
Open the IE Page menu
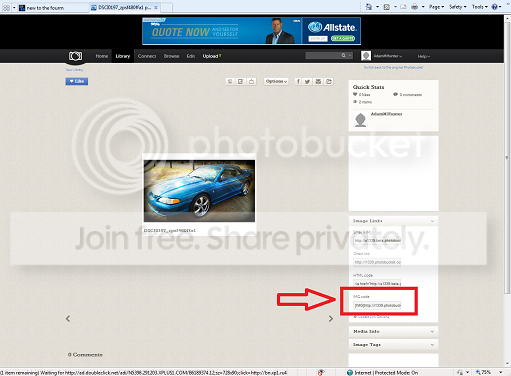click(x=436, y=7)
